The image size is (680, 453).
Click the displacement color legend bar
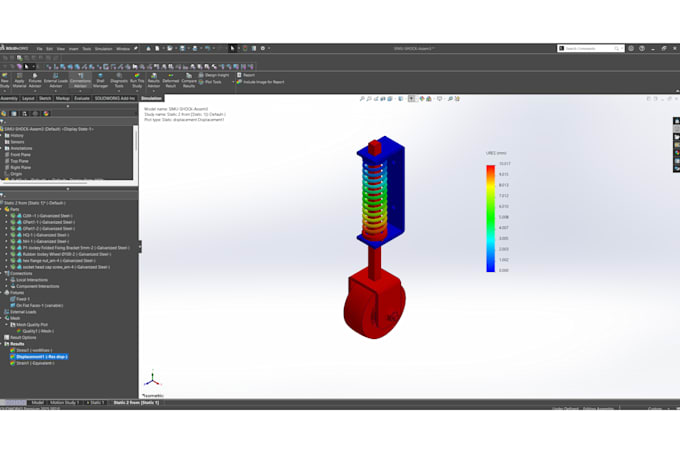(x=490, y=218)
